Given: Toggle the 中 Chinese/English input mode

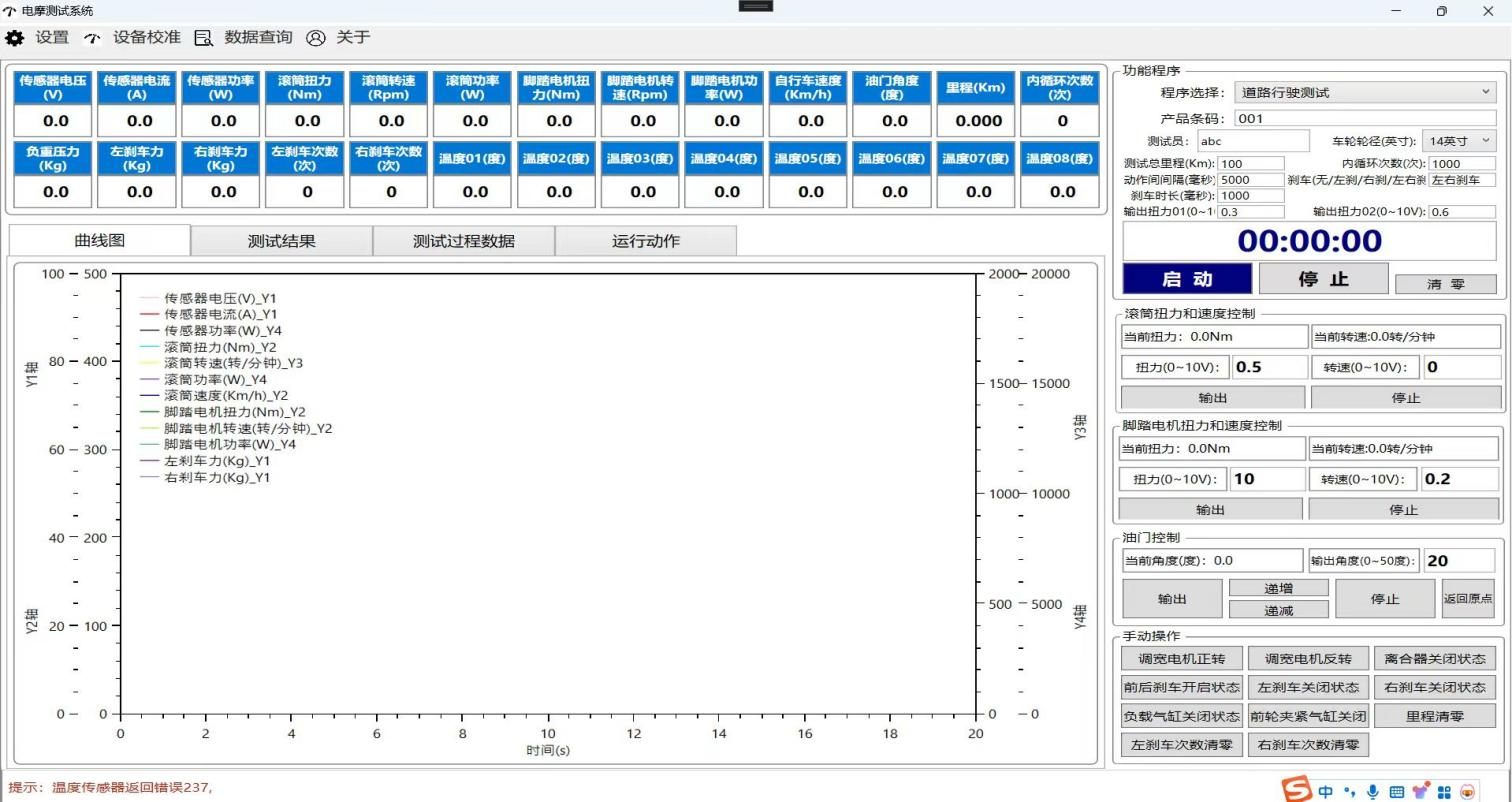Looking at the screenshot, I should coord(1326,792).
